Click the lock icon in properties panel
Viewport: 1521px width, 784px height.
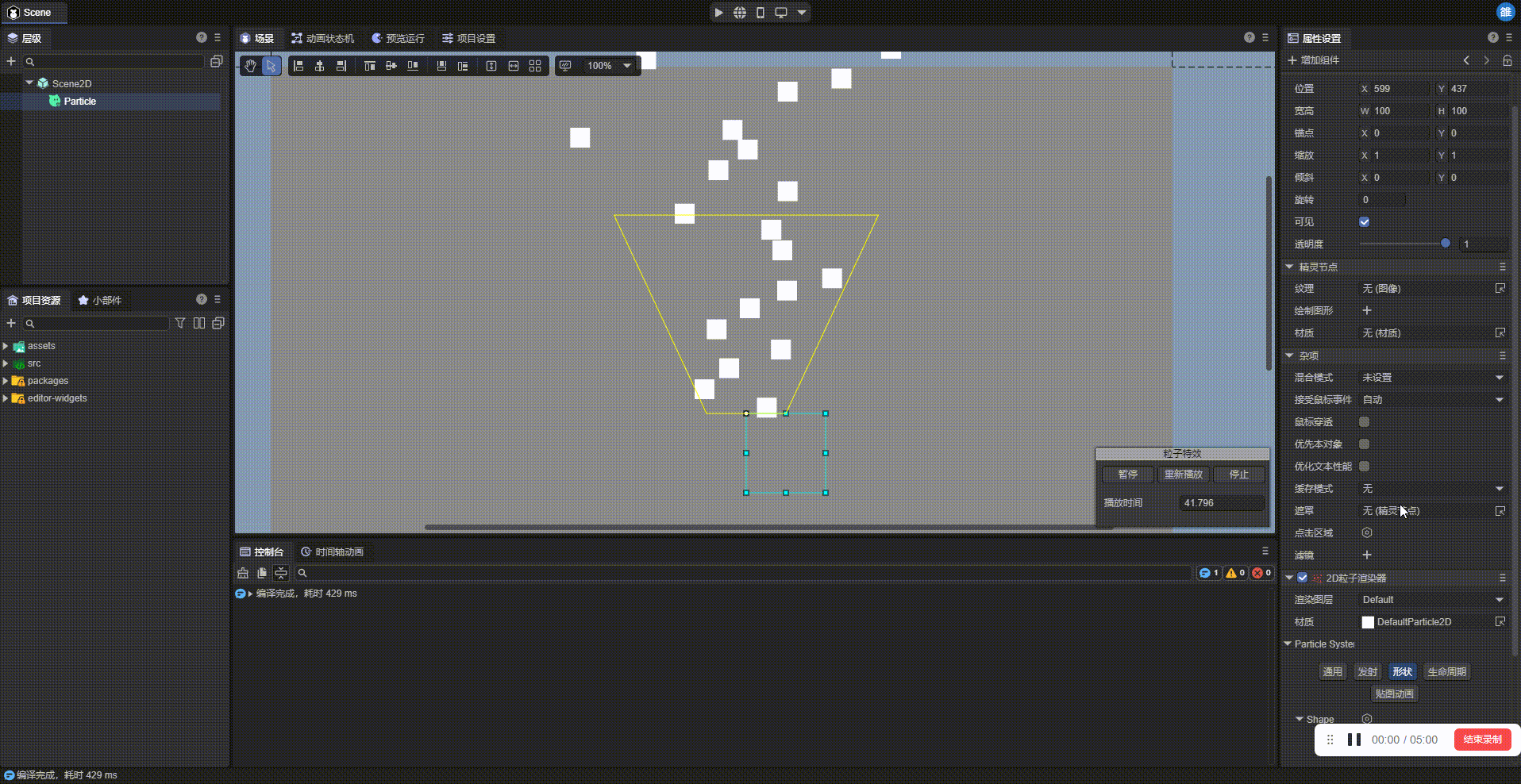tap(1507, 60)
